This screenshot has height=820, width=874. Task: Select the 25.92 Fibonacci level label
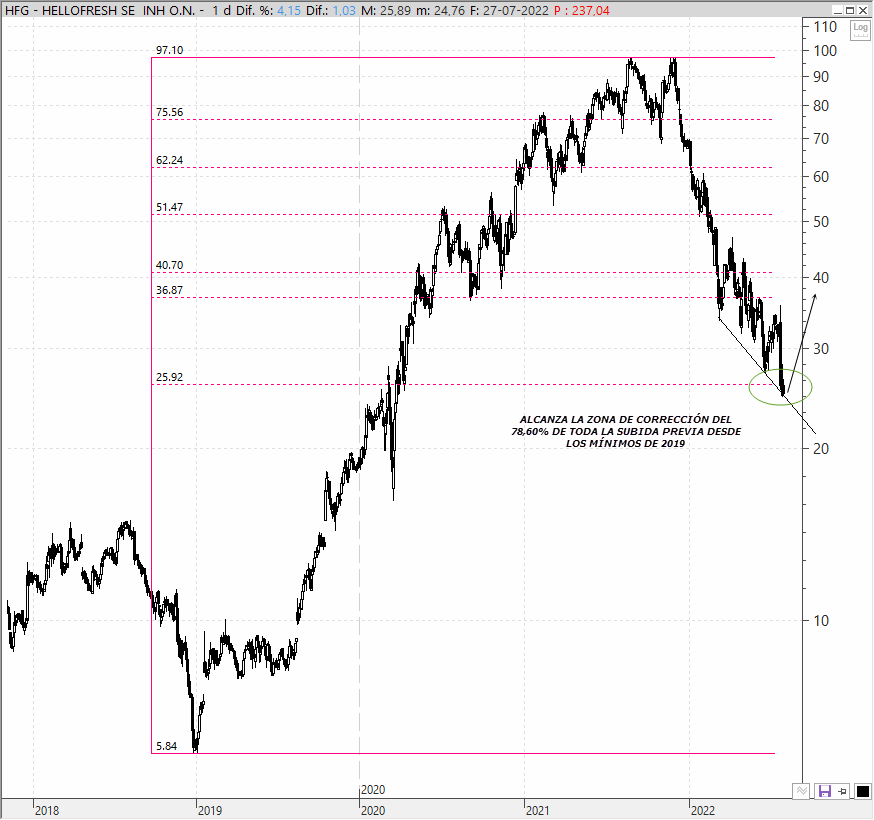coord(169,377)
